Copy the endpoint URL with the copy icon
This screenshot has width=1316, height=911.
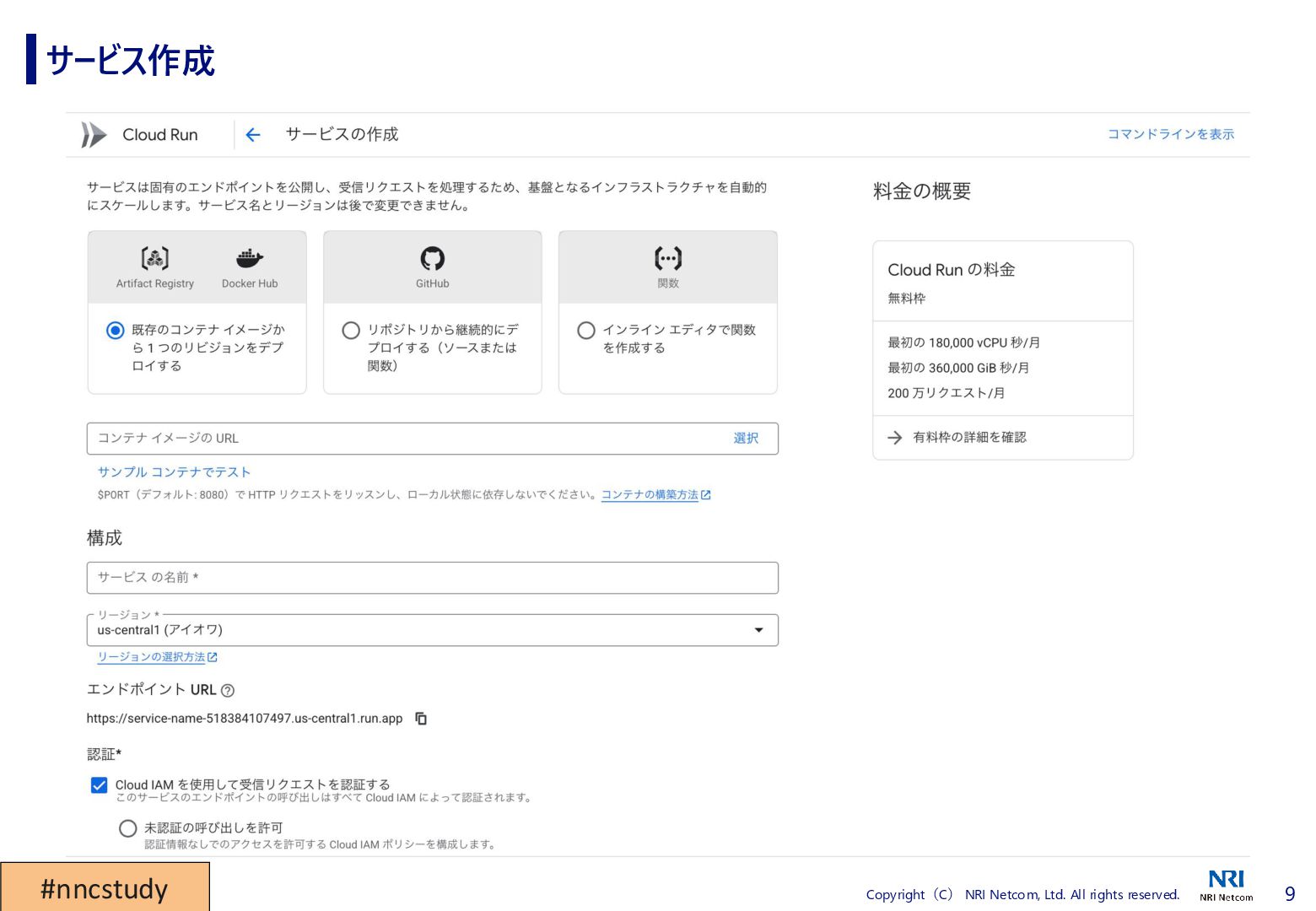point(421,719)
